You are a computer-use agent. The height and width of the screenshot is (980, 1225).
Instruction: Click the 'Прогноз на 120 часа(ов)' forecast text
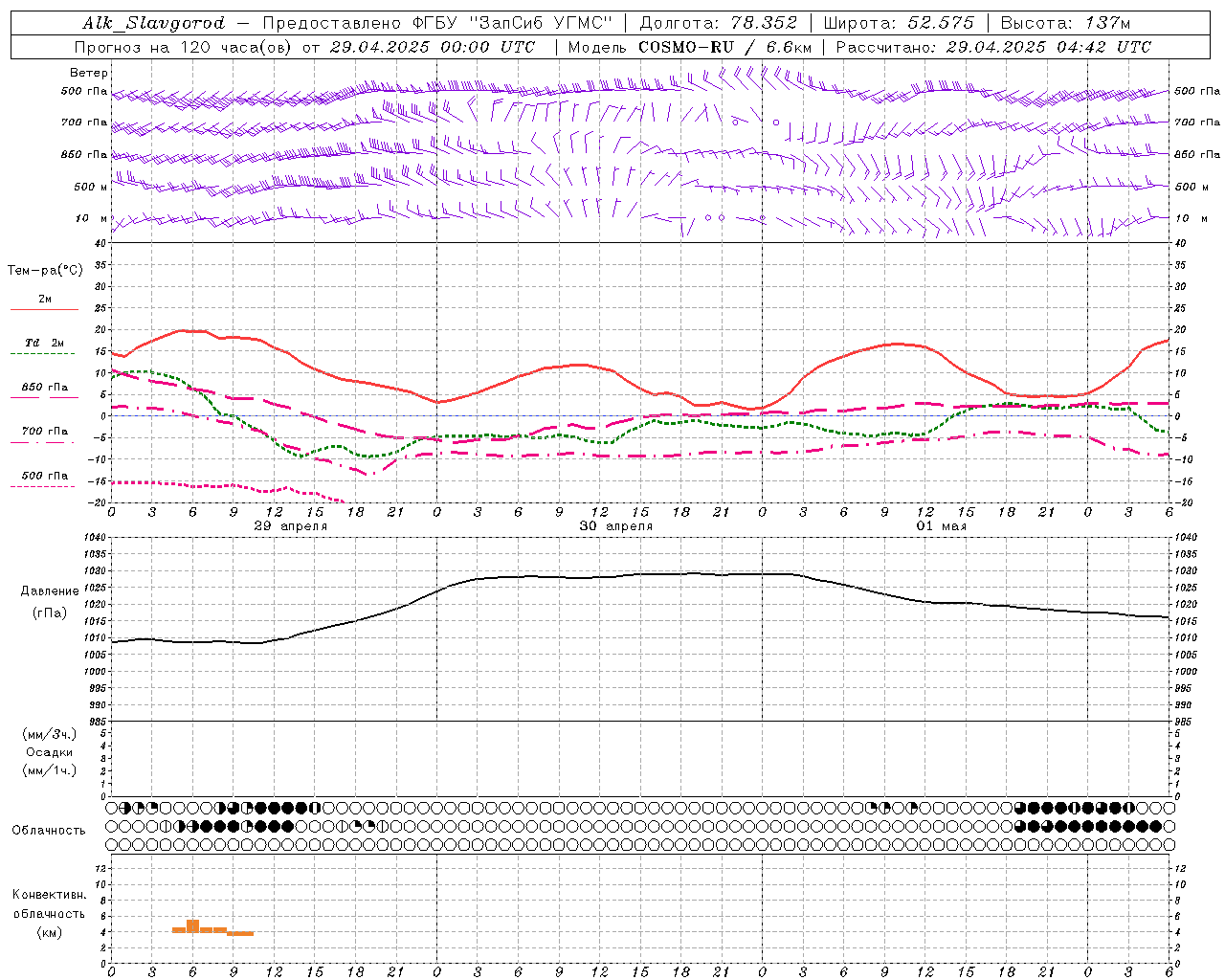tap(184, 47)
